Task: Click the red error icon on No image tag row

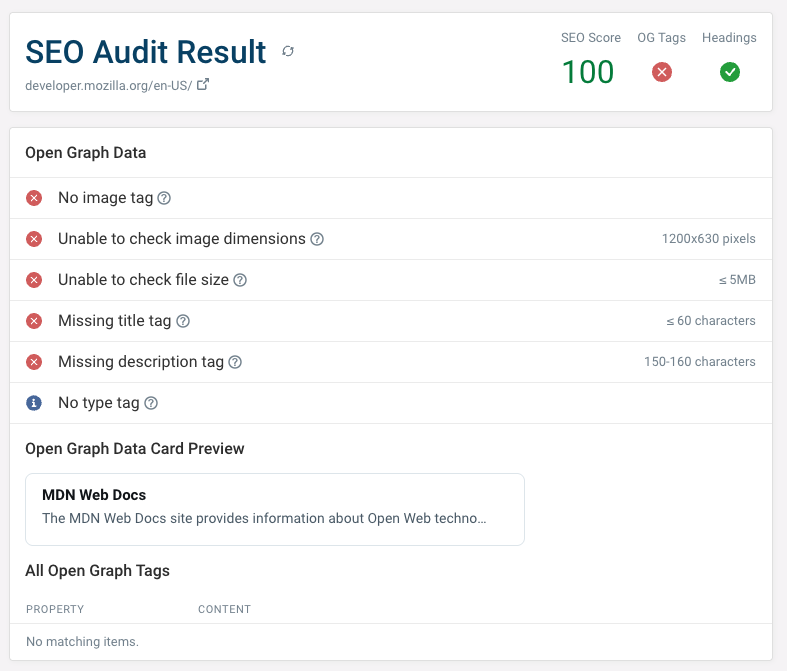Action: coord(34,198)
